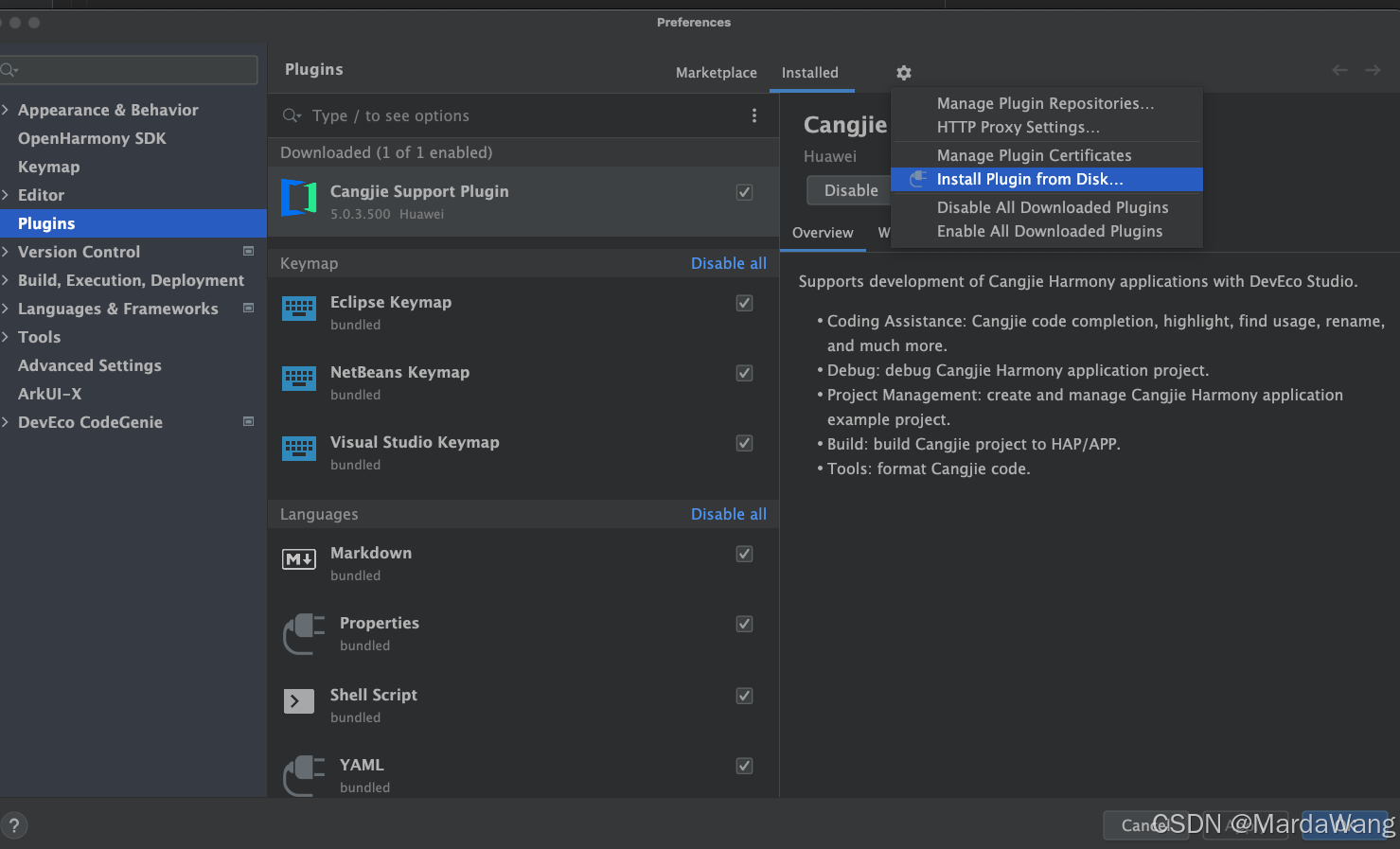Click the Cangjie Support Plugin logo icon

click(x=299, y=198)
